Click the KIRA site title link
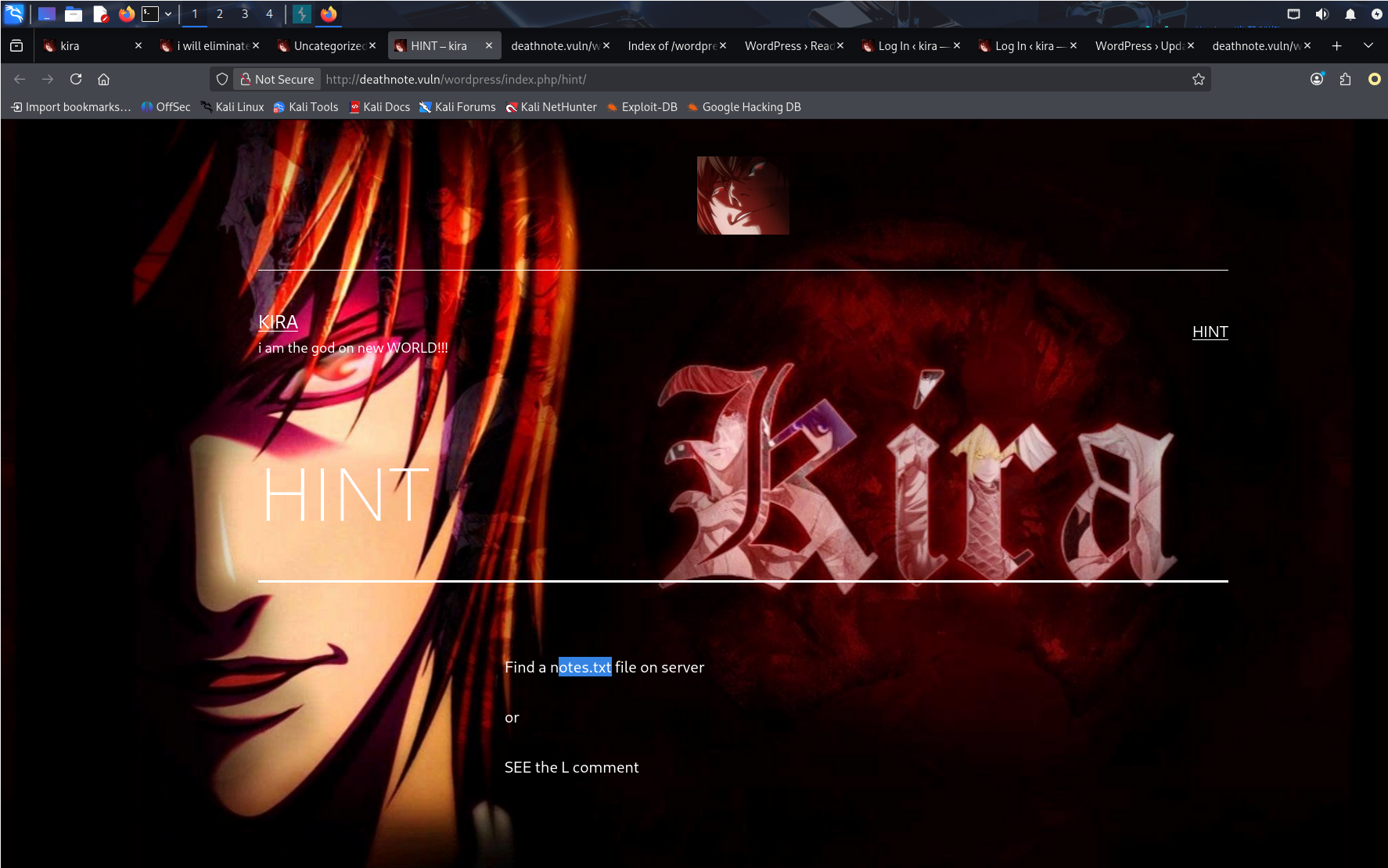The height and width of the screenshot is (868, 1388). (278, 322)
